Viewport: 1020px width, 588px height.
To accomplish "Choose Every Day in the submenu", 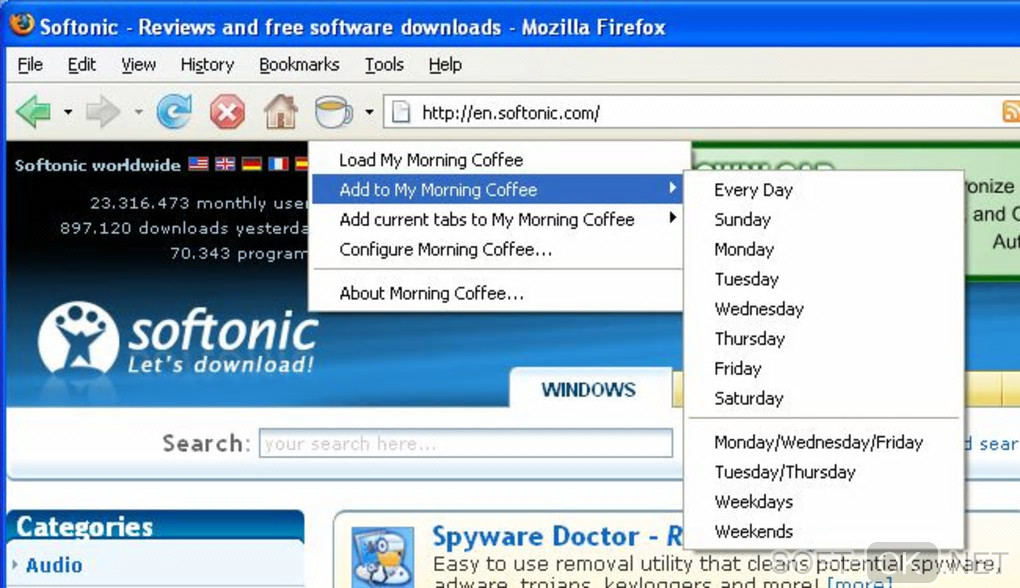I will tap(824, 190).
